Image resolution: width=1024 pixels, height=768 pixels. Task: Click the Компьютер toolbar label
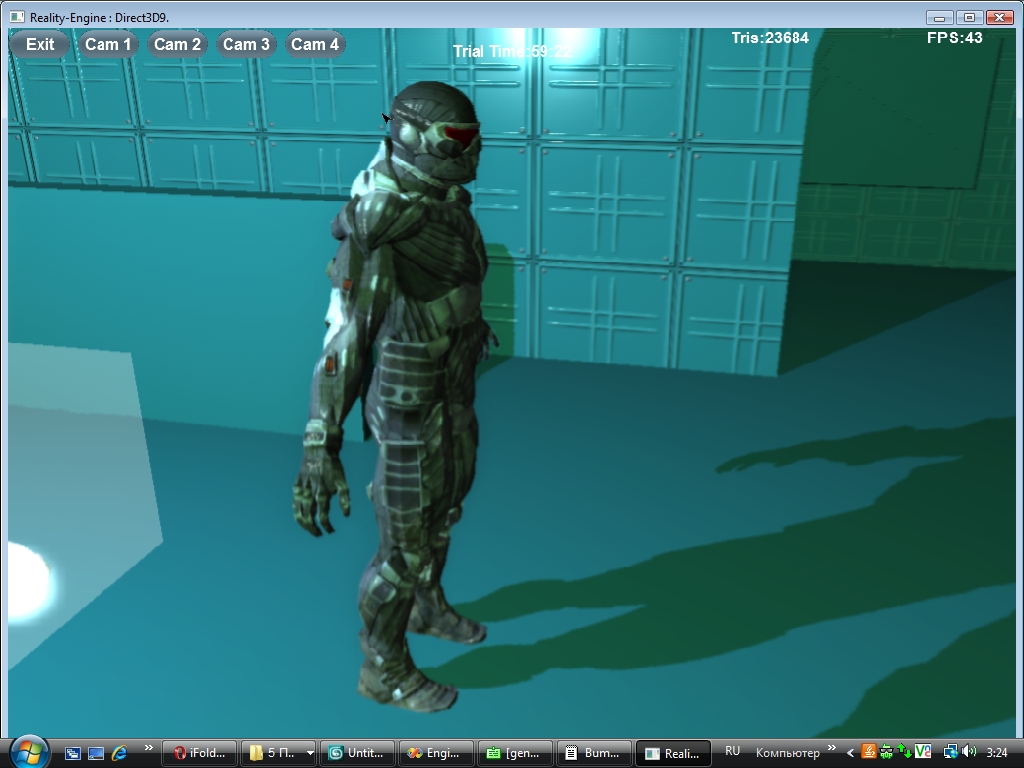787,753
